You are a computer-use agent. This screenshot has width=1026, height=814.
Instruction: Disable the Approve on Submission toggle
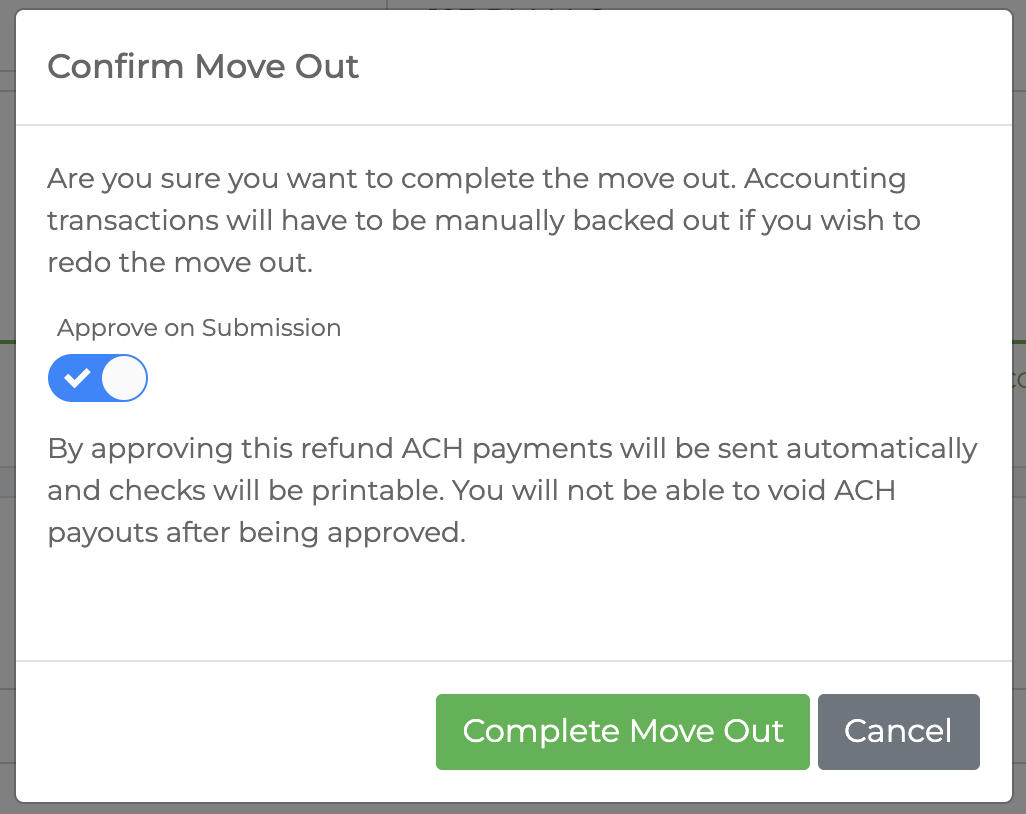tap(97, 378)
